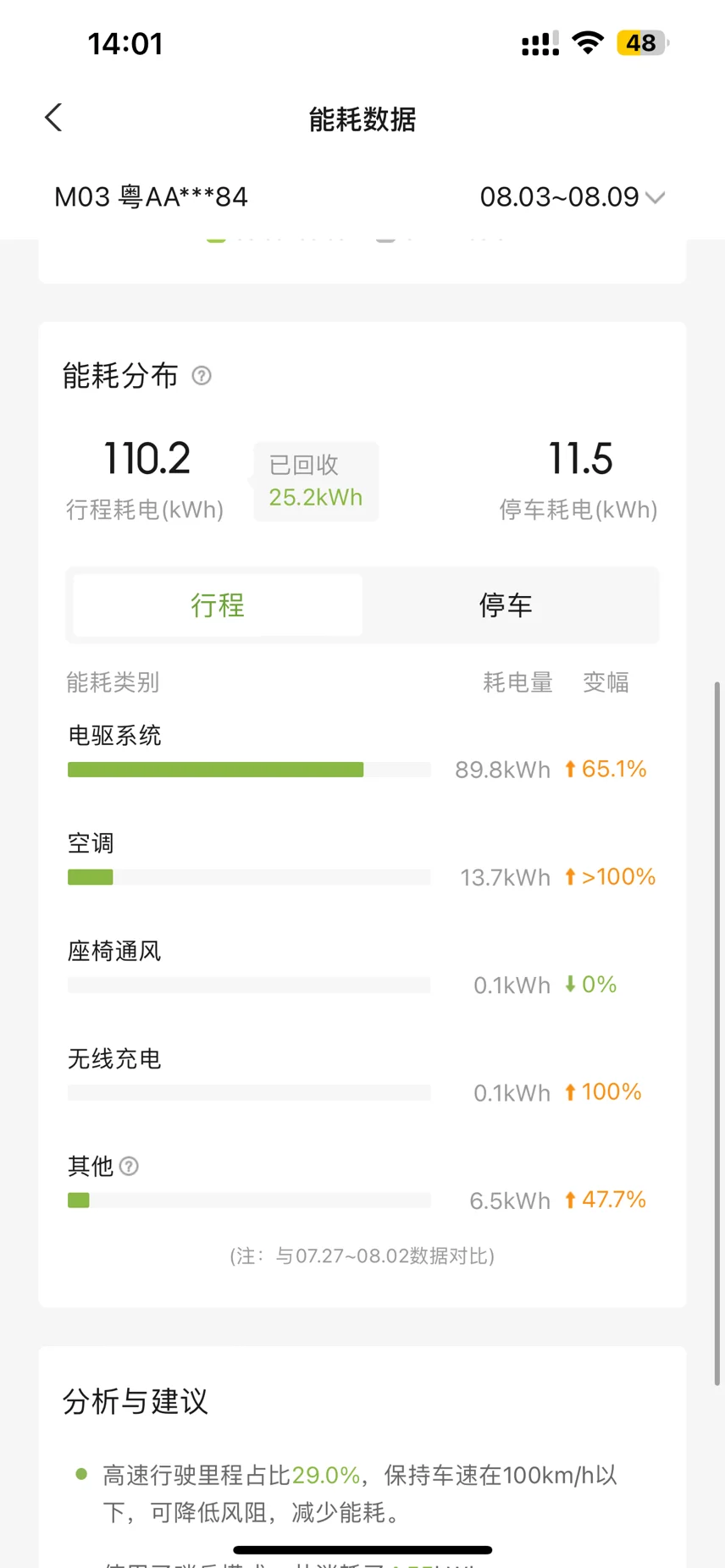The height and width of the screenshot is (1568, 725).
Task: Switch to the 停车 tab
Action: click(x=506, y=605)
